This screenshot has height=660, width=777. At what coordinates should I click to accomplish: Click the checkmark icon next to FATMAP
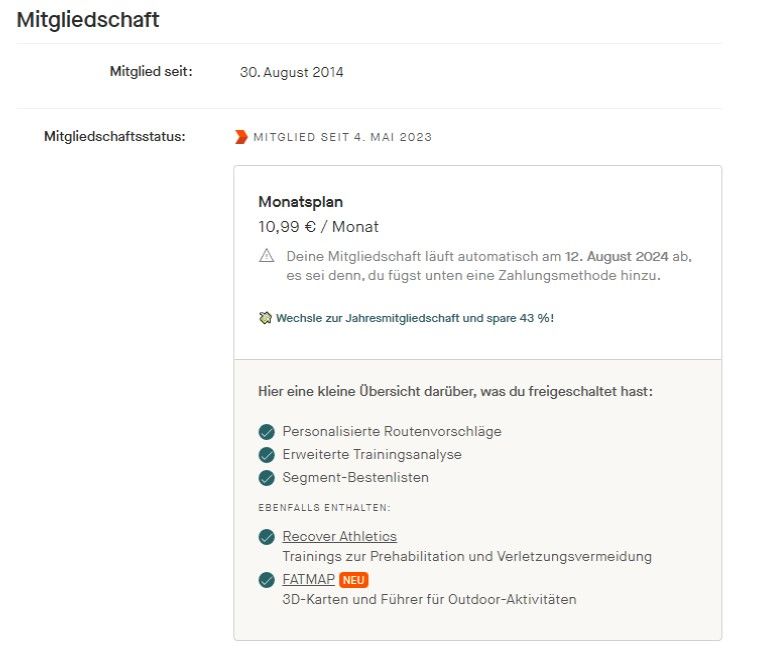pos(266,580)
